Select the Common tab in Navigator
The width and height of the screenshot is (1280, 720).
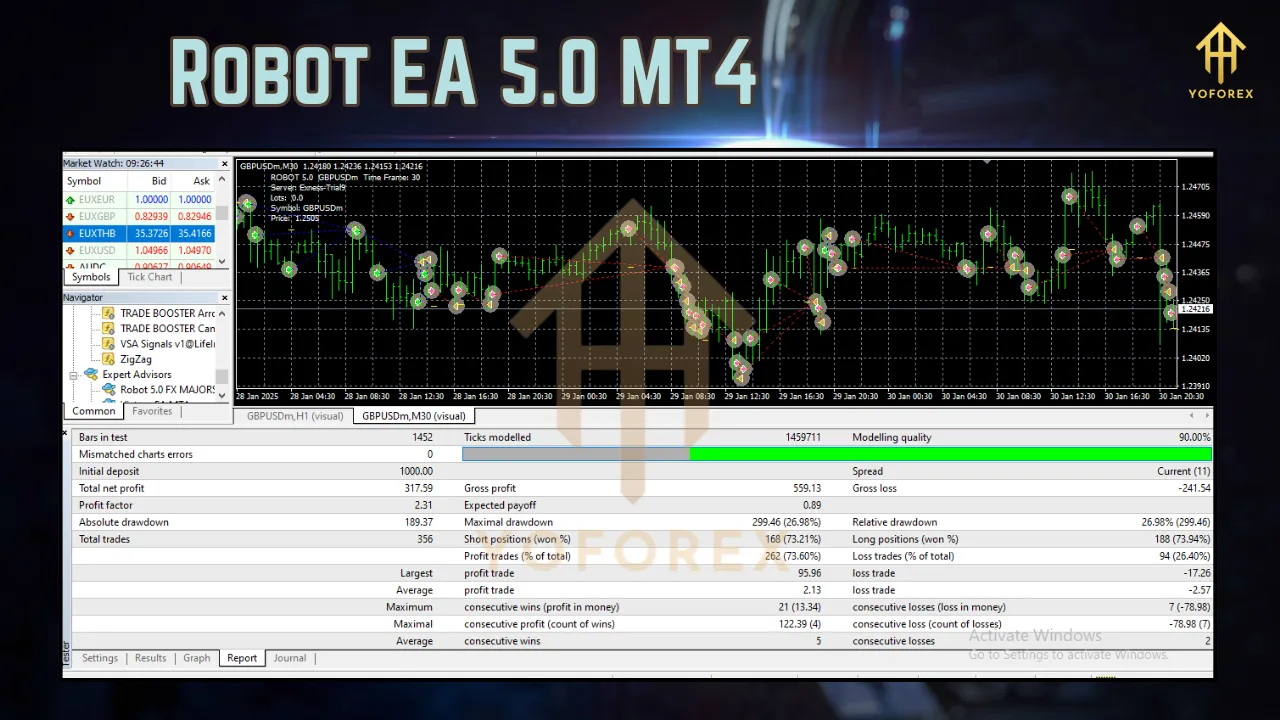tap(94, 411)
